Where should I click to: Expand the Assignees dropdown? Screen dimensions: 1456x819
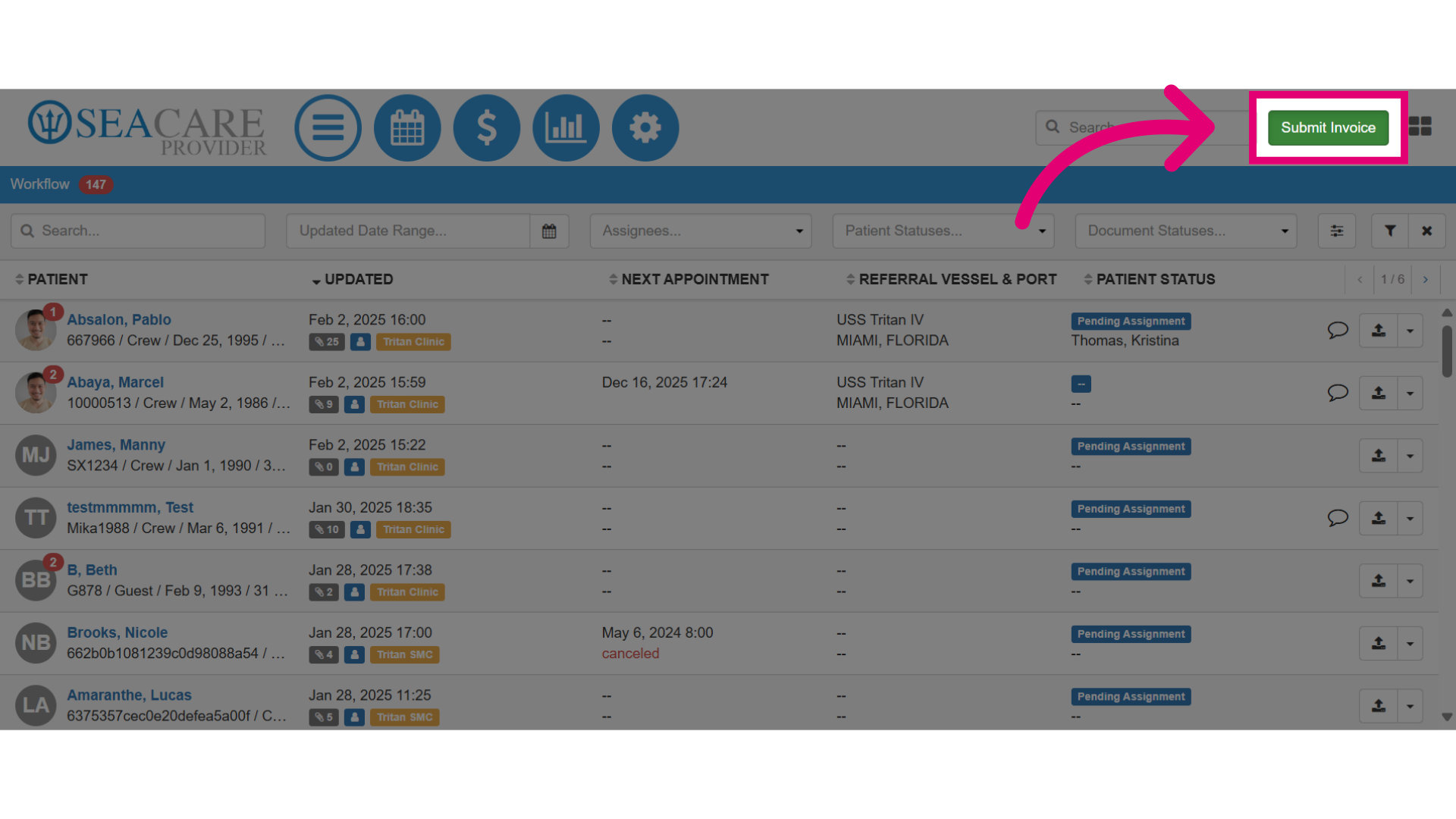tap(701, 231)
